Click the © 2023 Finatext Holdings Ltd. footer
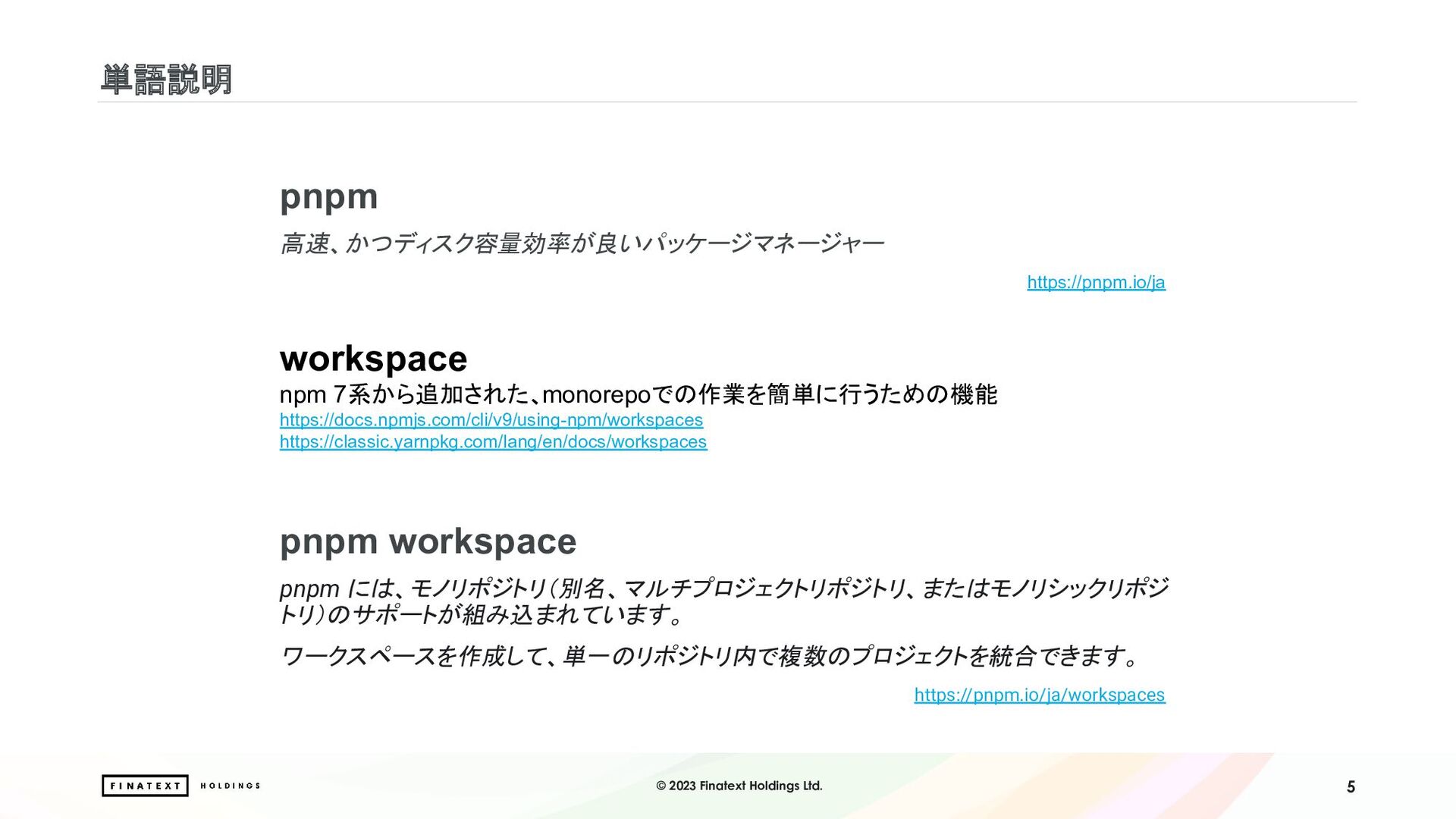Screen dimensions: 1456x819 coord(739,786)
